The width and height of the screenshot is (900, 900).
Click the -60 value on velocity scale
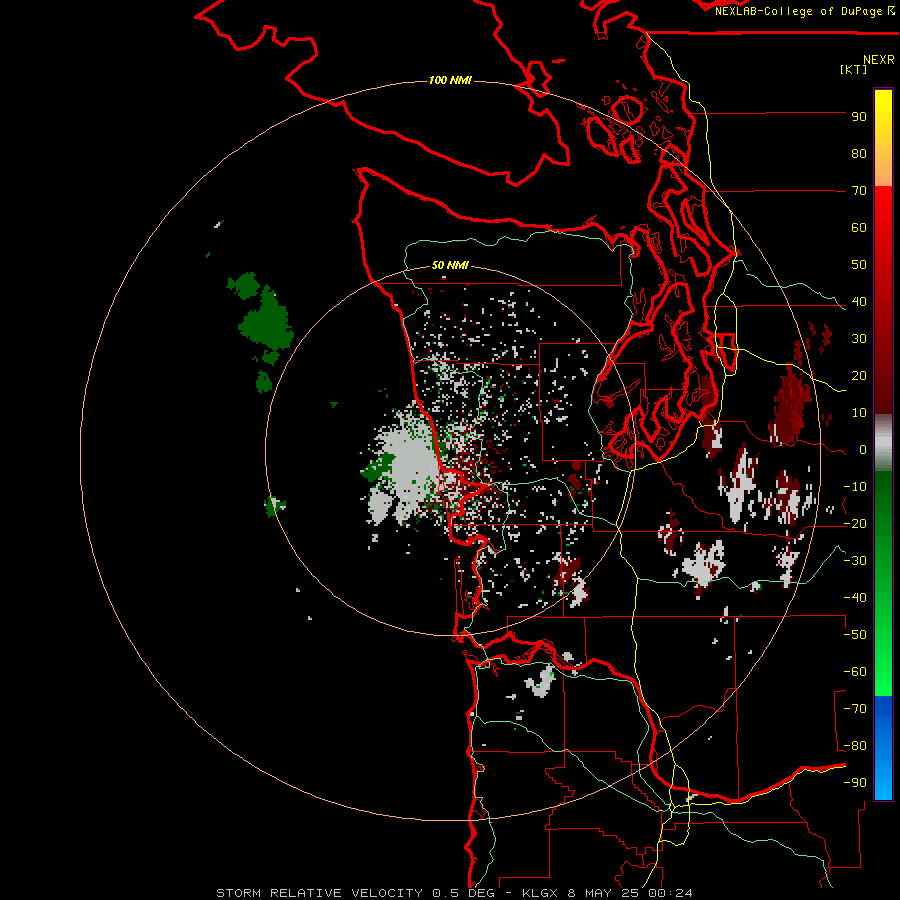855,672
